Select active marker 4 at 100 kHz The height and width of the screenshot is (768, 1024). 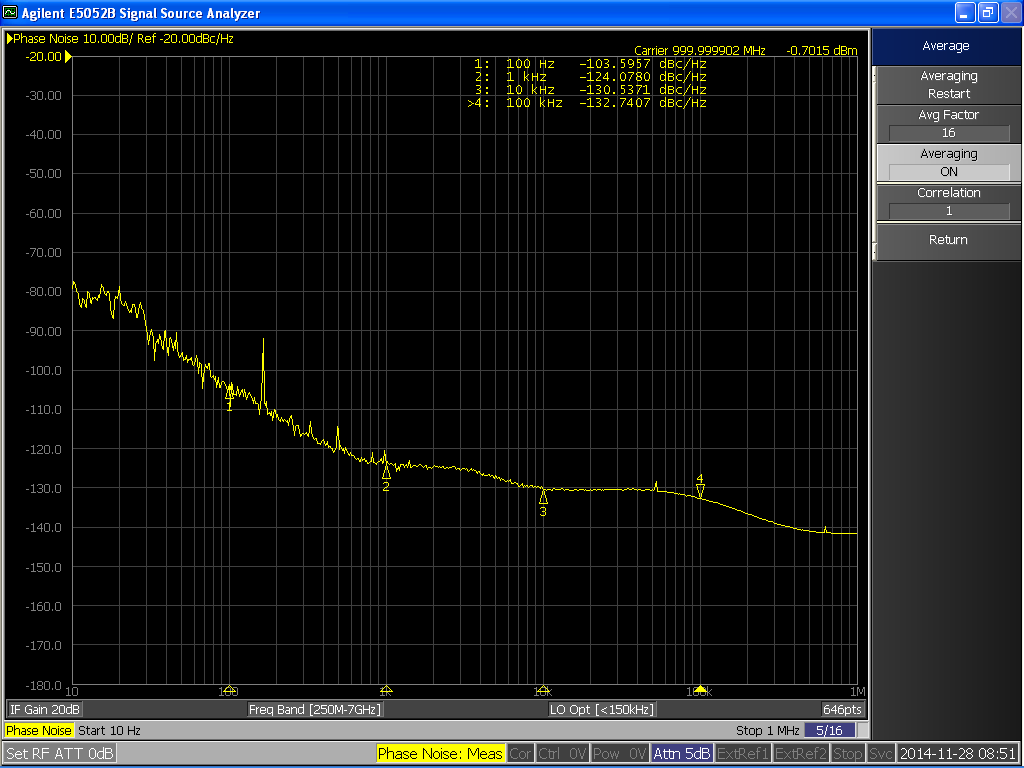click(700, 490)
